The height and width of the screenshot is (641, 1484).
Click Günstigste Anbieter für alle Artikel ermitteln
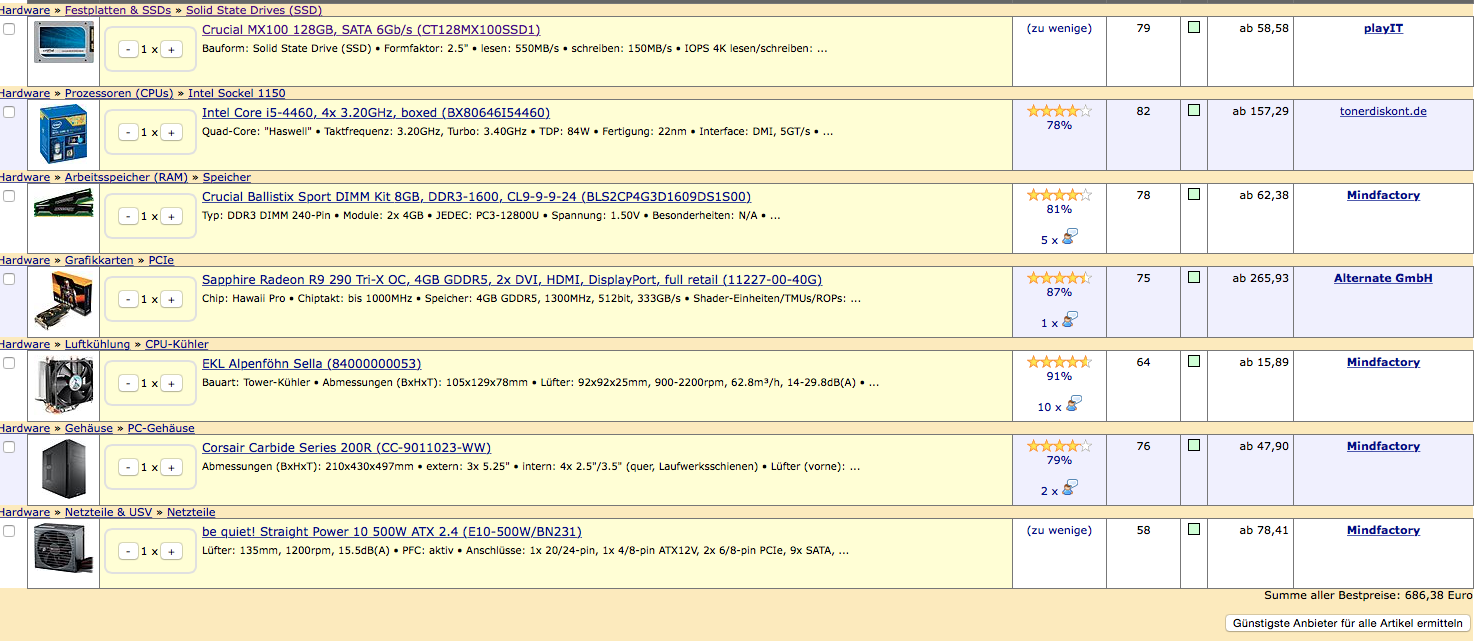click(1348, 623)
